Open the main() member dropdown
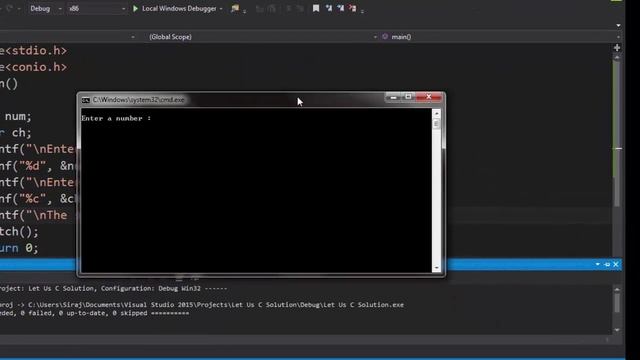 point(501,37)
